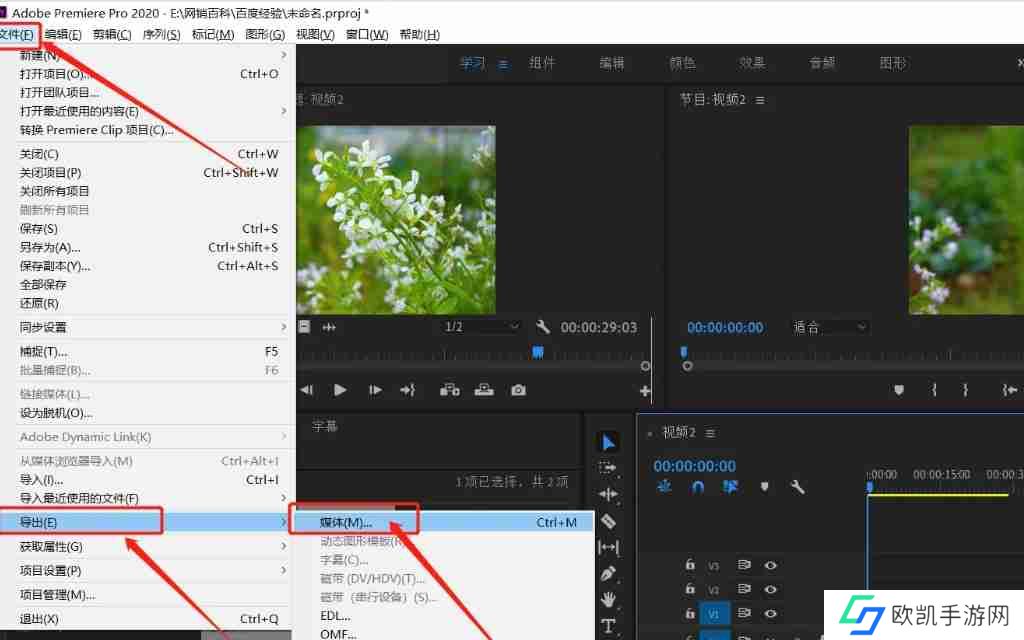The image size is (1024, 640).
Task: Hide the V1 track with its eye toggle
Action: 771,614
